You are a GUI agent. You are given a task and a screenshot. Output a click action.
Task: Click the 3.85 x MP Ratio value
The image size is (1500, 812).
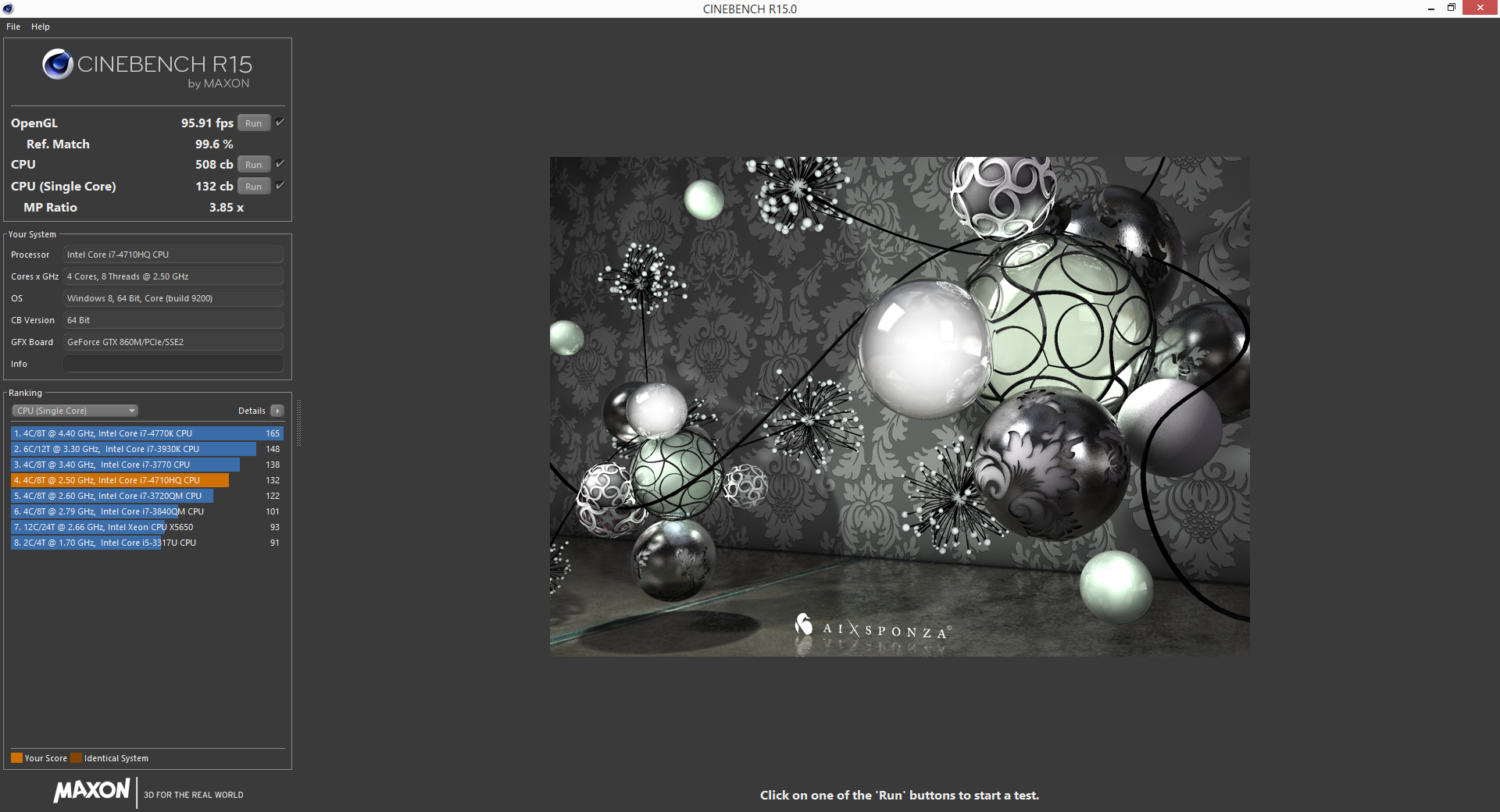tap(227, 208)
